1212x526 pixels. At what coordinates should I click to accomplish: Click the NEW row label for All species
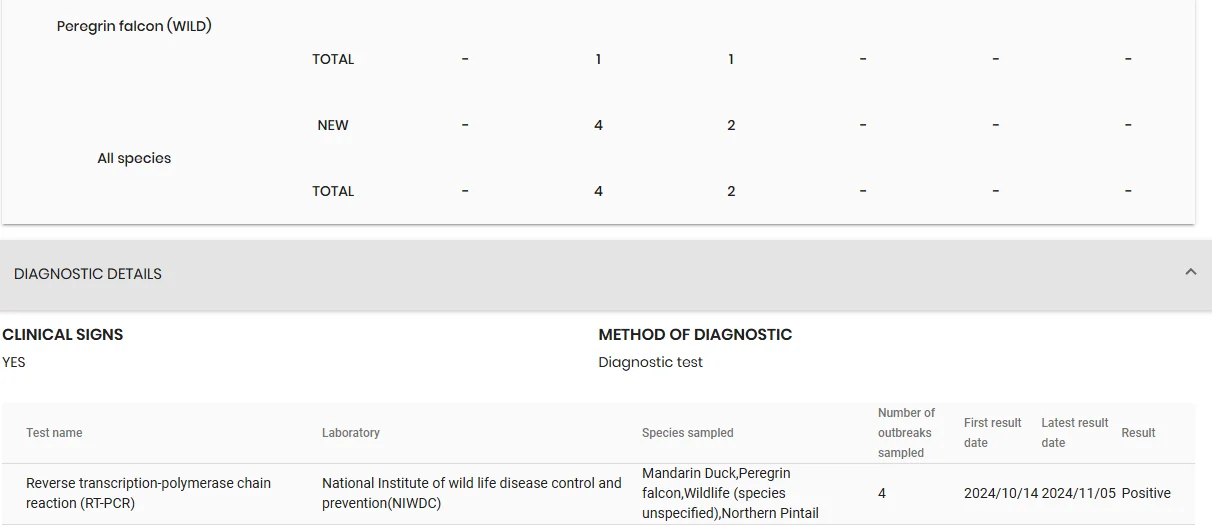click(x=333, y=125)
